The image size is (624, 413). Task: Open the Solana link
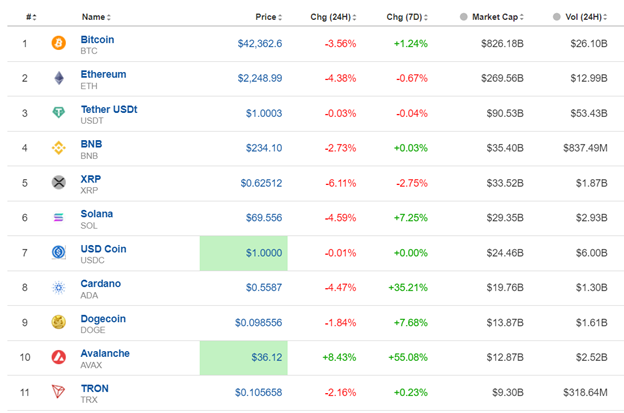[x=96, y=214]
